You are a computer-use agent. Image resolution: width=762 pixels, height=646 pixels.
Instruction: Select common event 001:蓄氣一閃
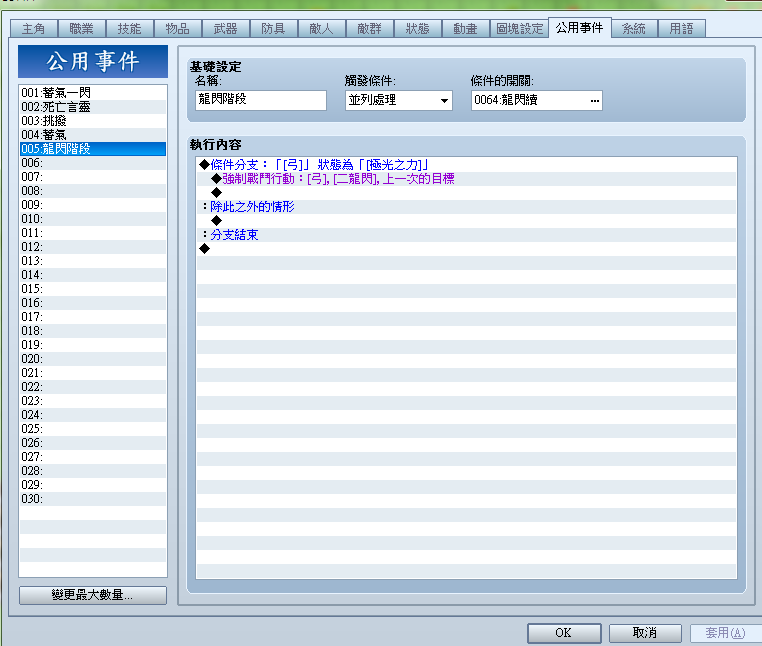coord(93,93)
